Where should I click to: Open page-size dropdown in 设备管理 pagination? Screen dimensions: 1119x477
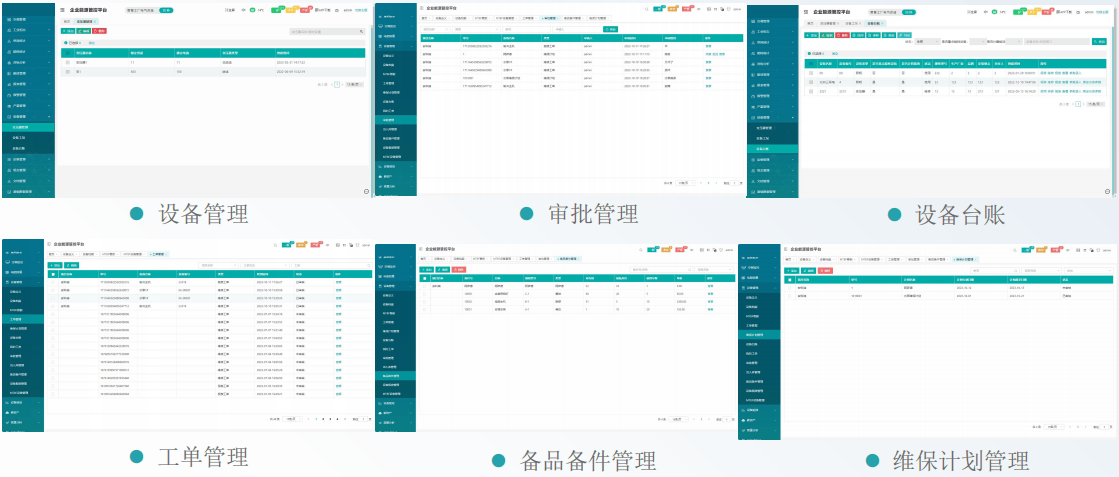355,85
